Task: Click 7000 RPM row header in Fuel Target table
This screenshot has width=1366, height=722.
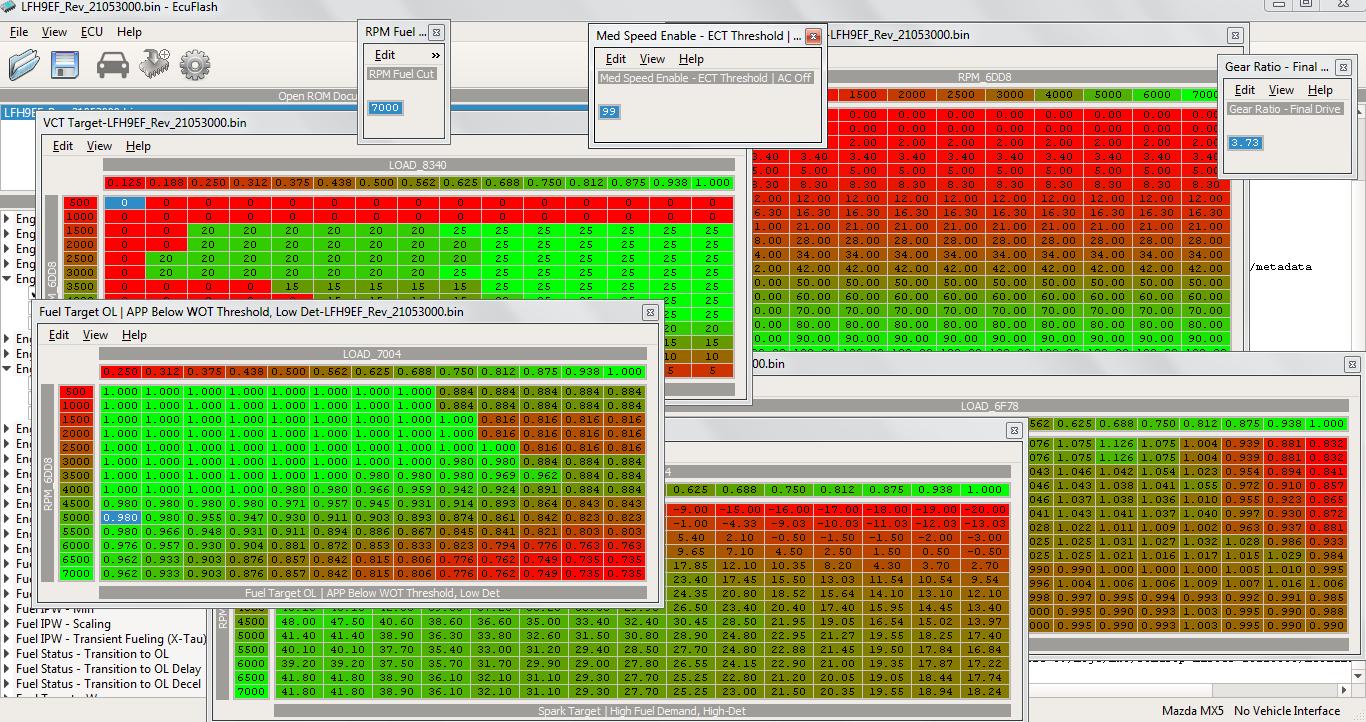Action: click(x=77, y=573)
